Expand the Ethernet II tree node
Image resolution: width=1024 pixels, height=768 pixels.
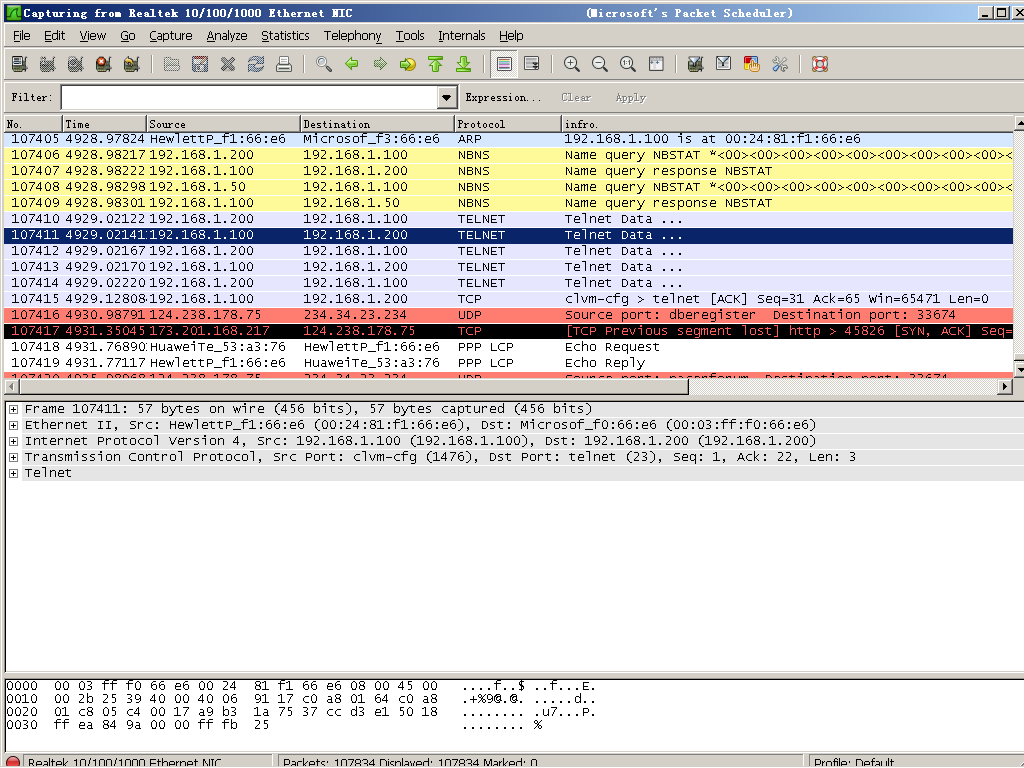point(13,425)
